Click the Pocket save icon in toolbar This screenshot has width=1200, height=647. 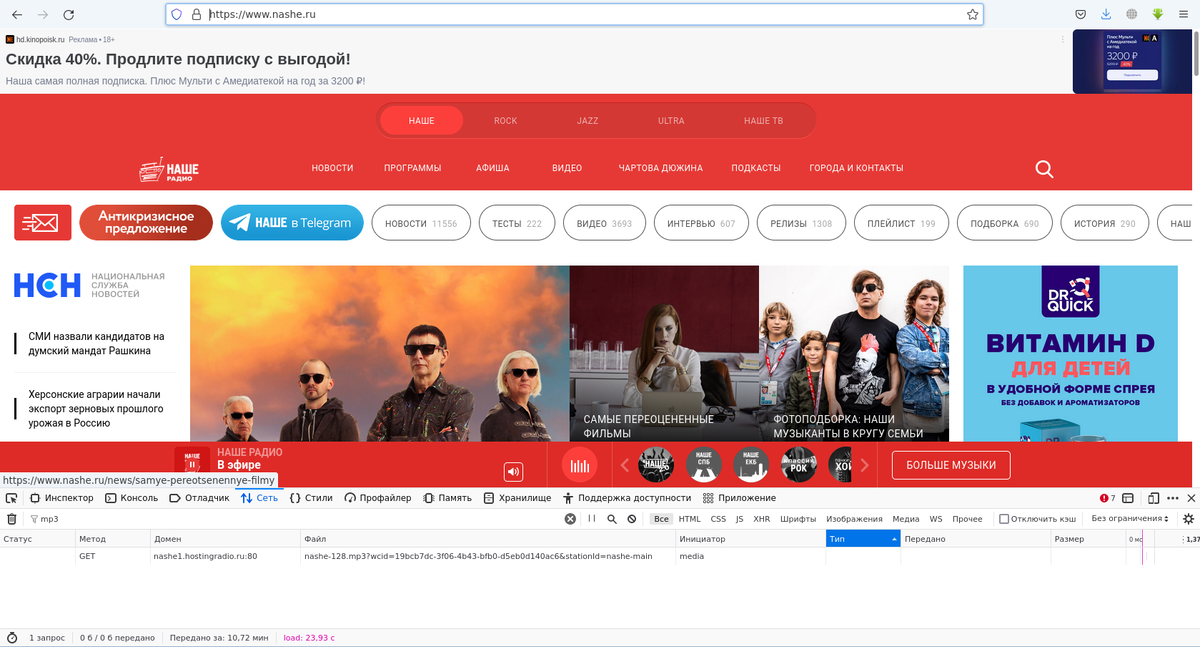[x=1081, y=15]
